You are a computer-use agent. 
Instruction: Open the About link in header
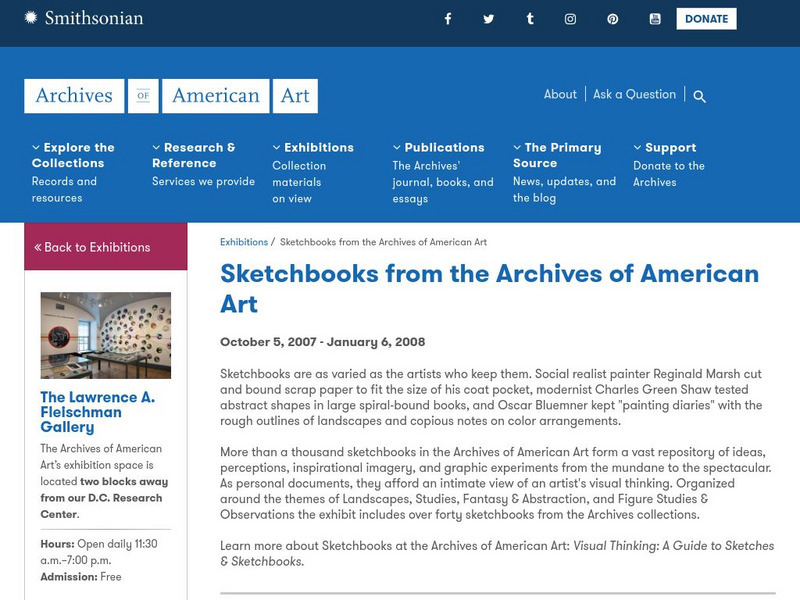560,94
